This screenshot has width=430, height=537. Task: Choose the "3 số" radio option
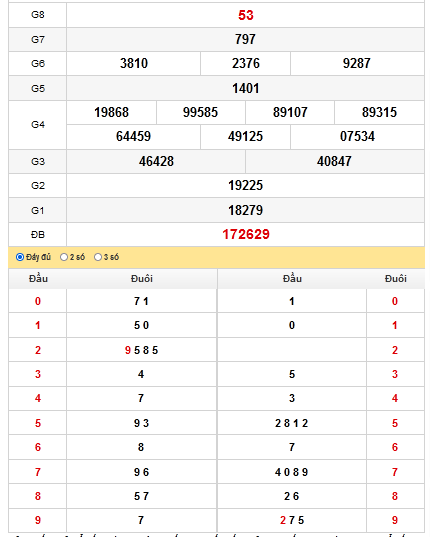[98, 257]
